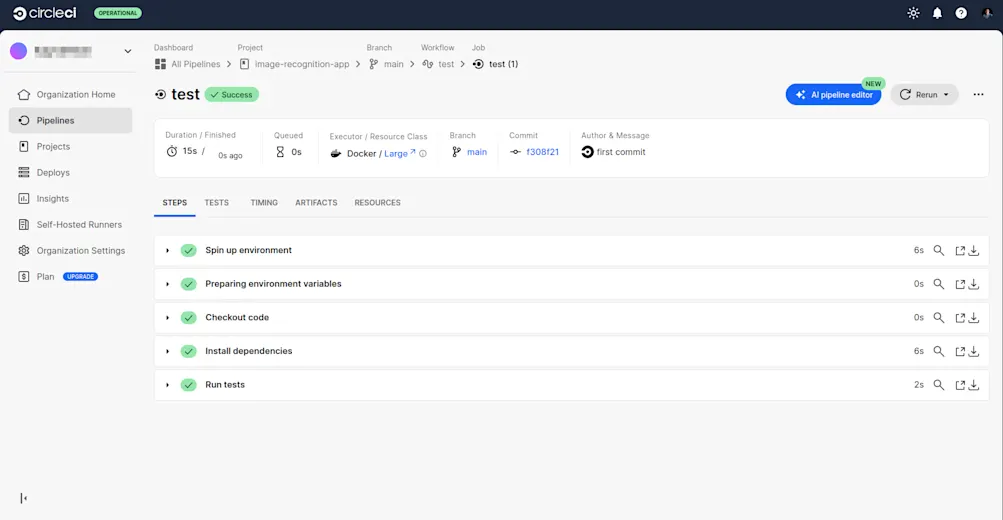Screen dimensions: 1003x520
Task: Open Checkout code output in new tab
Action: (x=960, y=318)
